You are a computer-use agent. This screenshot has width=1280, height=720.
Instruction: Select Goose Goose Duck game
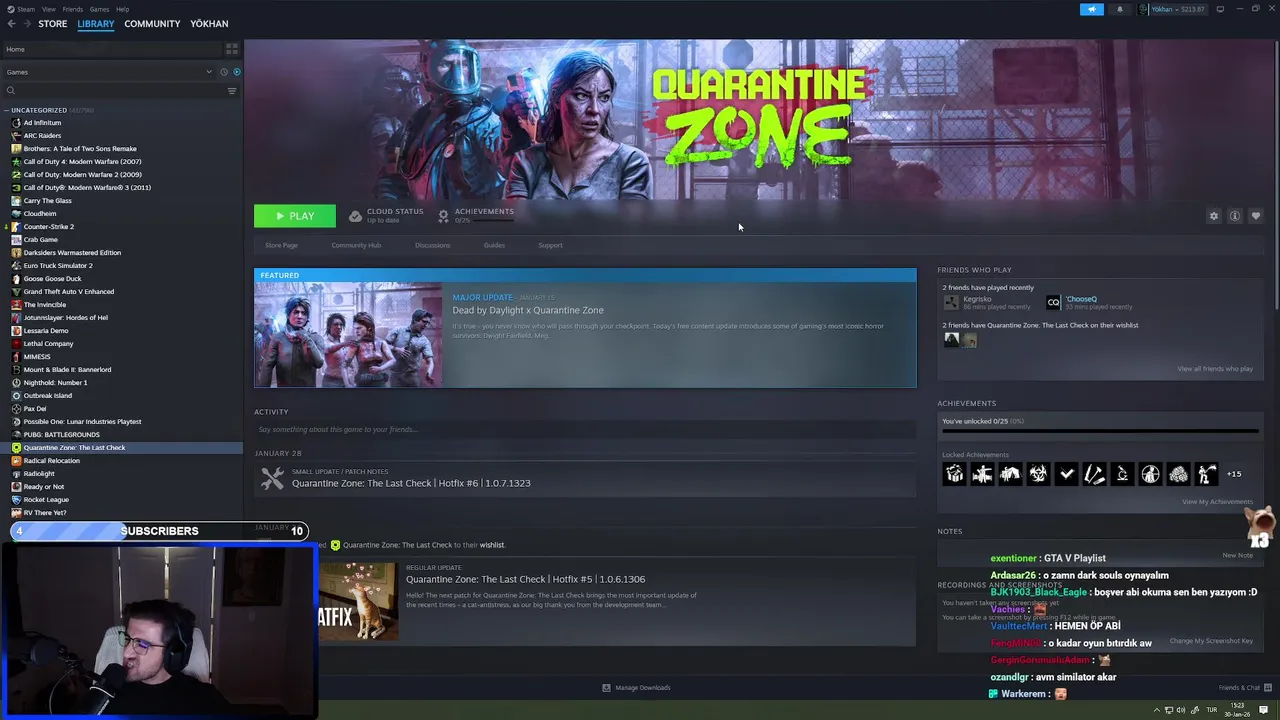52,279
